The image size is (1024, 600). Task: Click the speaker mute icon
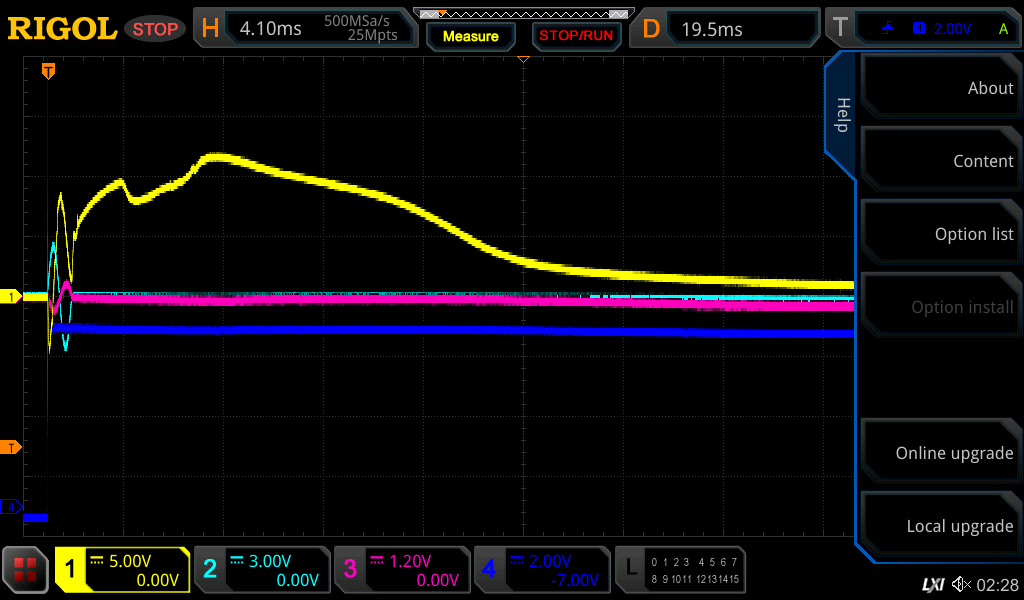click(962, 583)
